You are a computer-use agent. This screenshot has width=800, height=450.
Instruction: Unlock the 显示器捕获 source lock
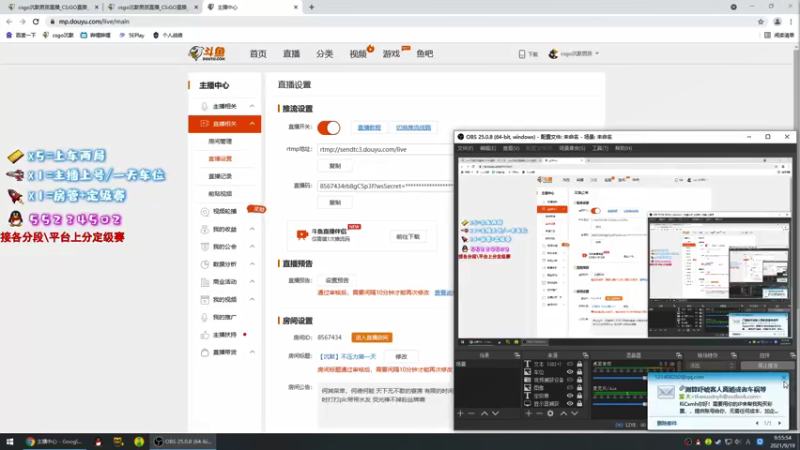click(x=579, y=404)
